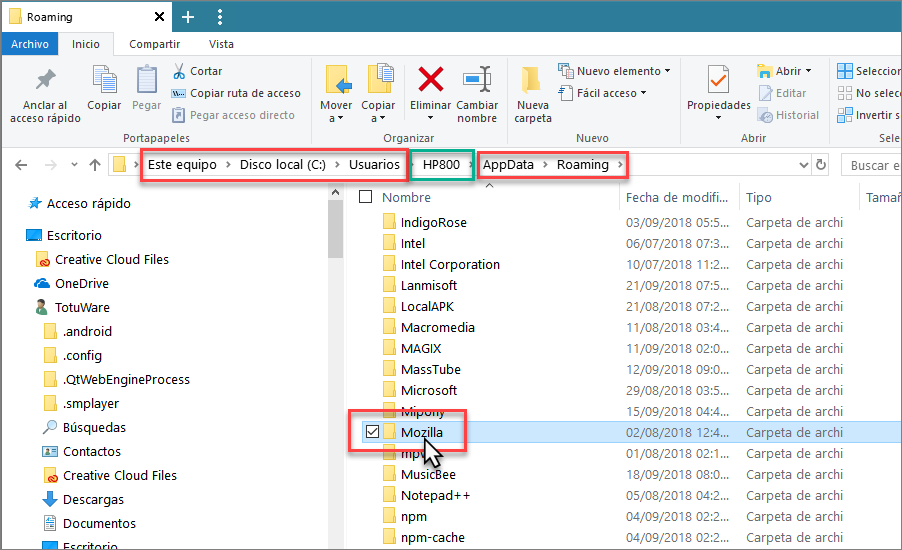Click the navigation pane scrollbar thumb
This screenshot has height=550, width=902.
[335, 230]
